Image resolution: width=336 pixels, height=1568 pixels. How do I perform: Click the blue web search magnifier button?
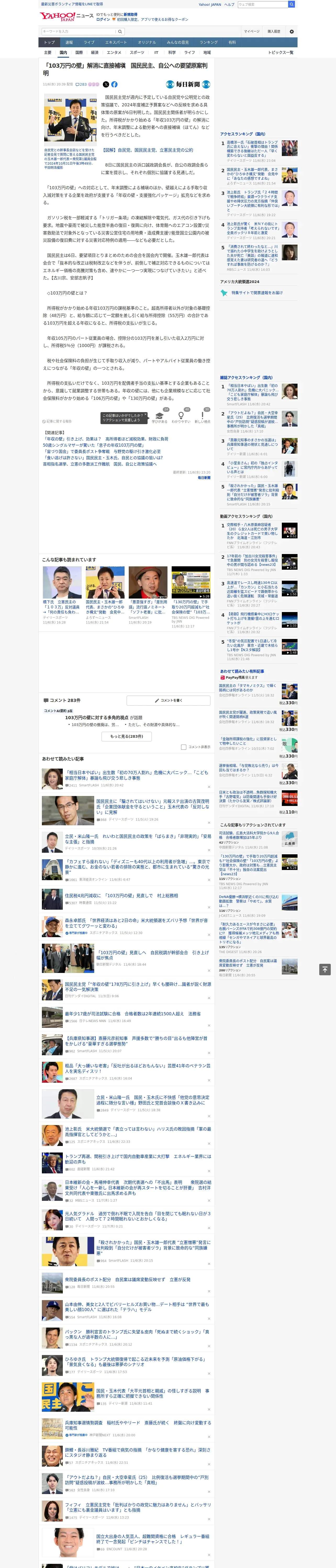tap(292, 4)
